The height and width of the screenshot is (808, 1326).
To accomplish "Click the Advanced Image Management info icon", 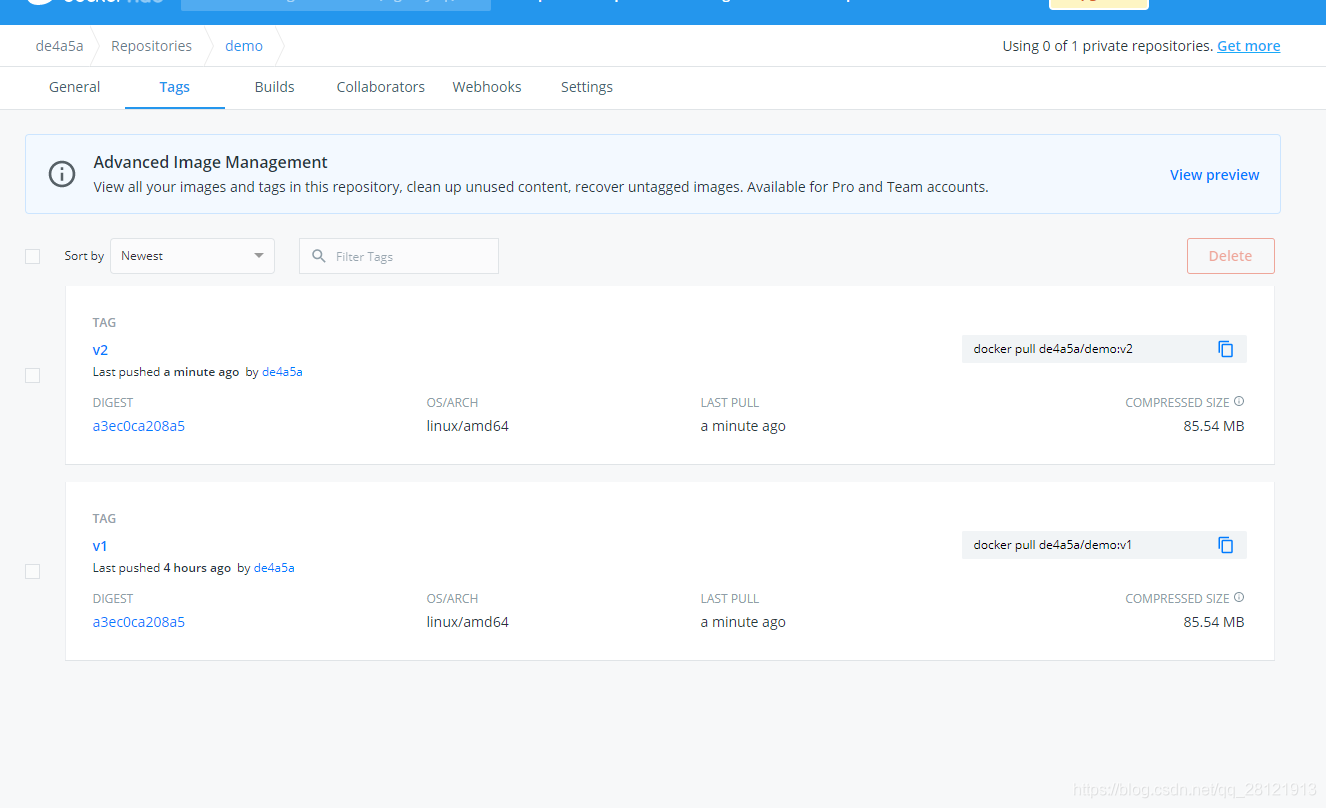I will [62, 174].
